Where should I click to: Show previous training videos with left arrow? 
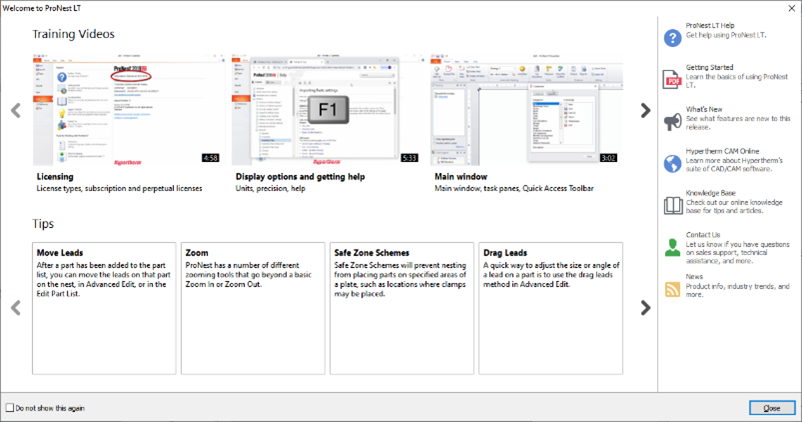[x=16, y=110]
